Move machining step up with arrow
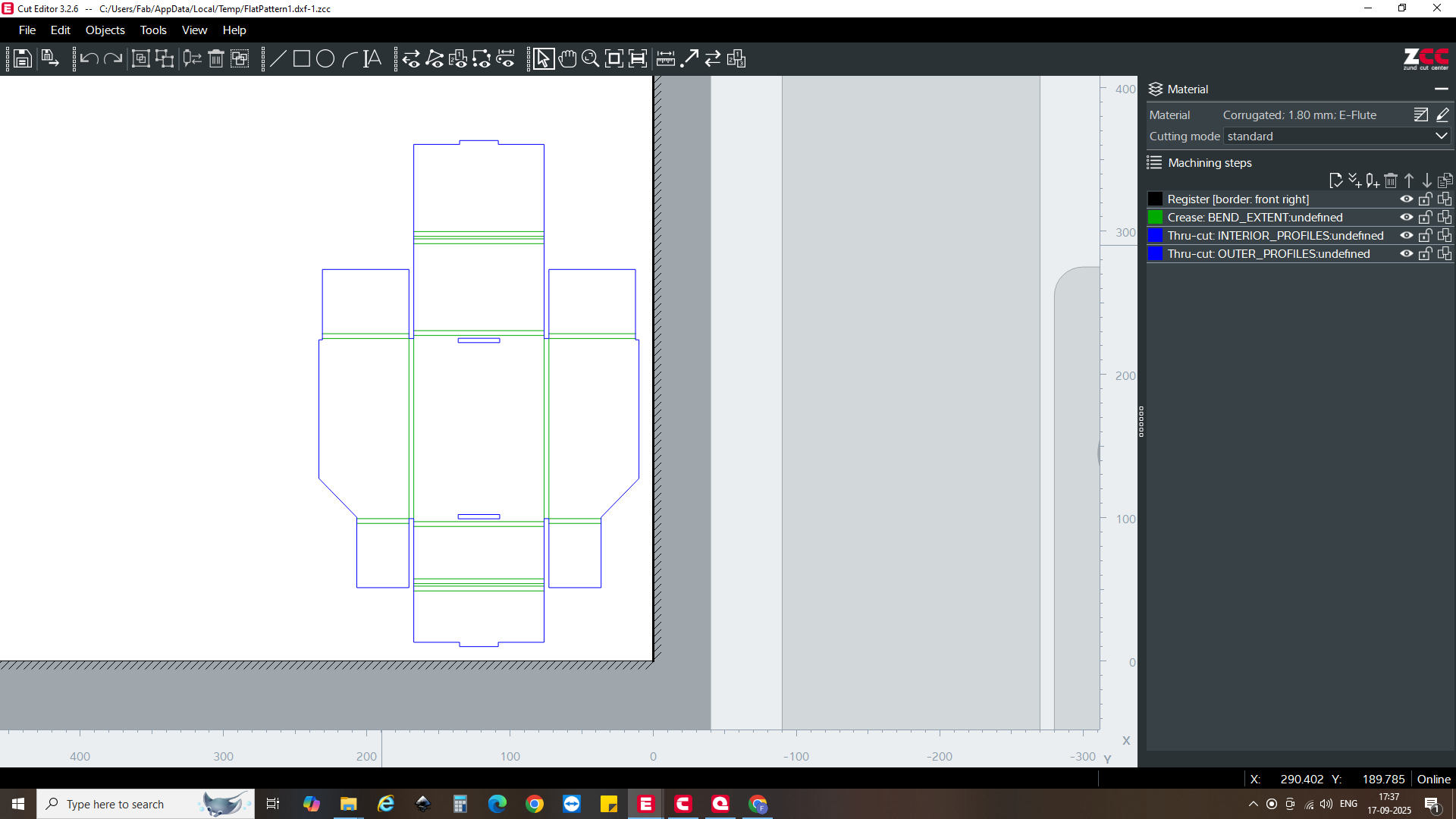Viewport: 1456px width, 819px height. coord(1409,180)
